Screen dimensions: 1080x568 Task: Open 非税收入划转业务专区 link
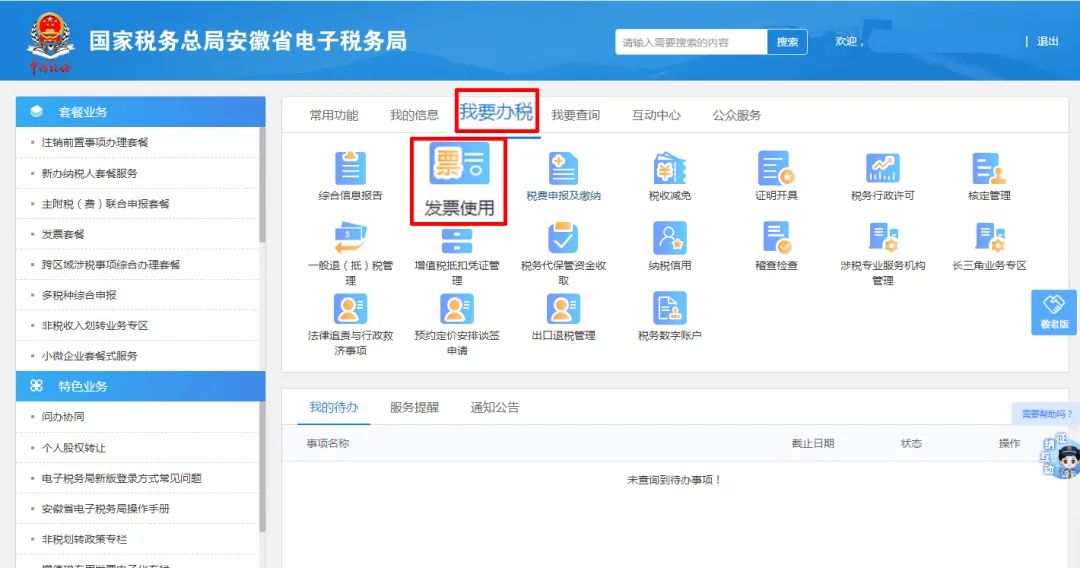[x=95, y=325]
